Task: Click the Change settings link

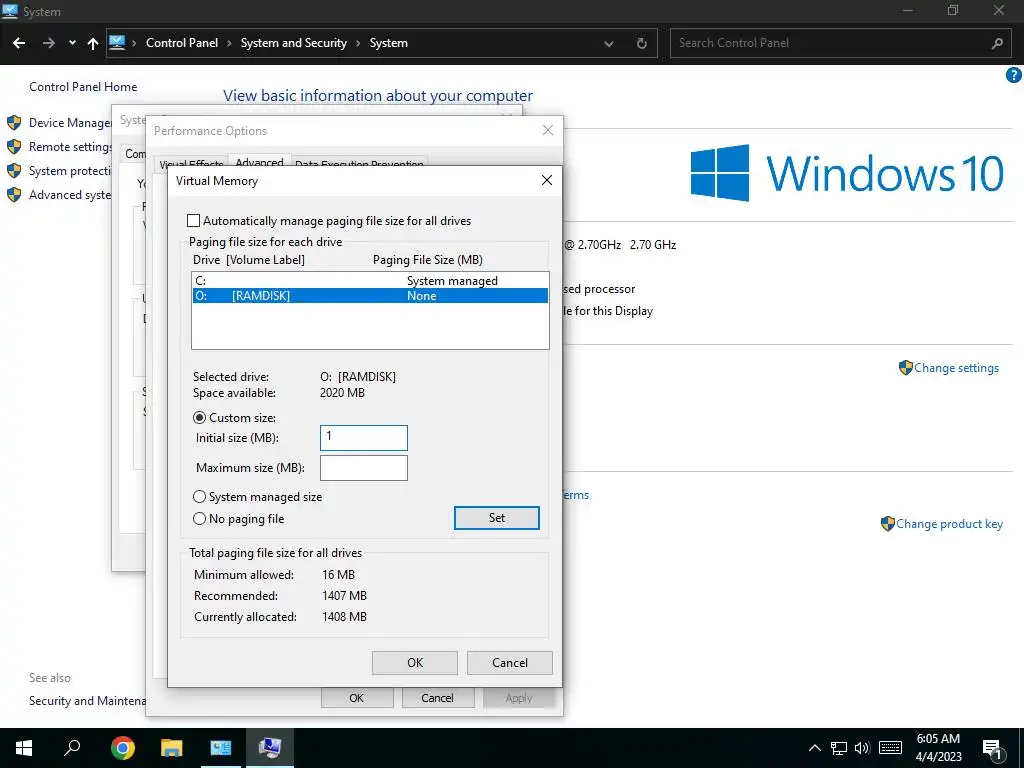Action: click(x=956, y=368)
